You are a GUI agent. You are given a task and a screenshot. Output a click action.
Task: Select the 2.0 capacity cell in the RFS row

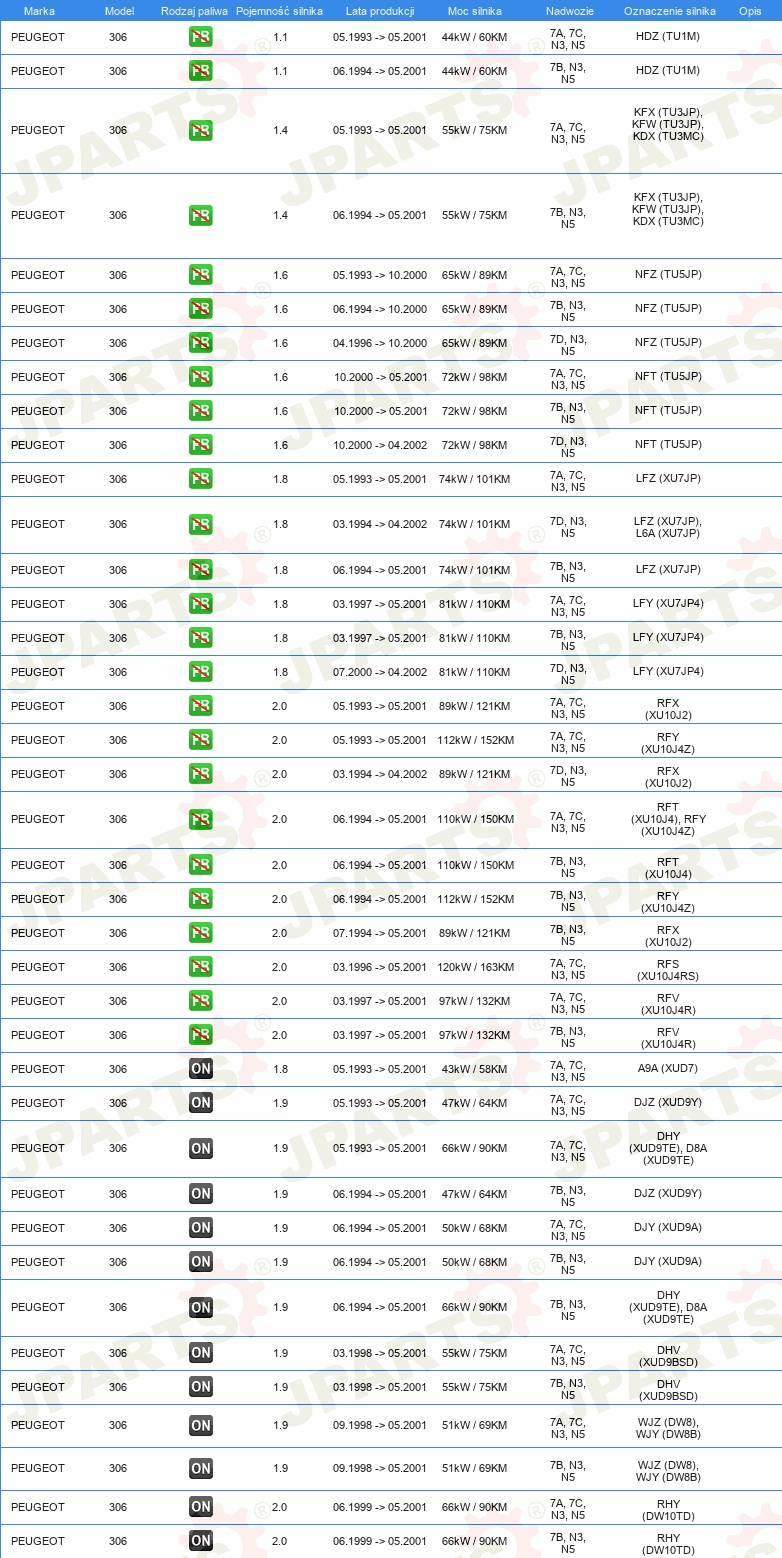(280, 967)
